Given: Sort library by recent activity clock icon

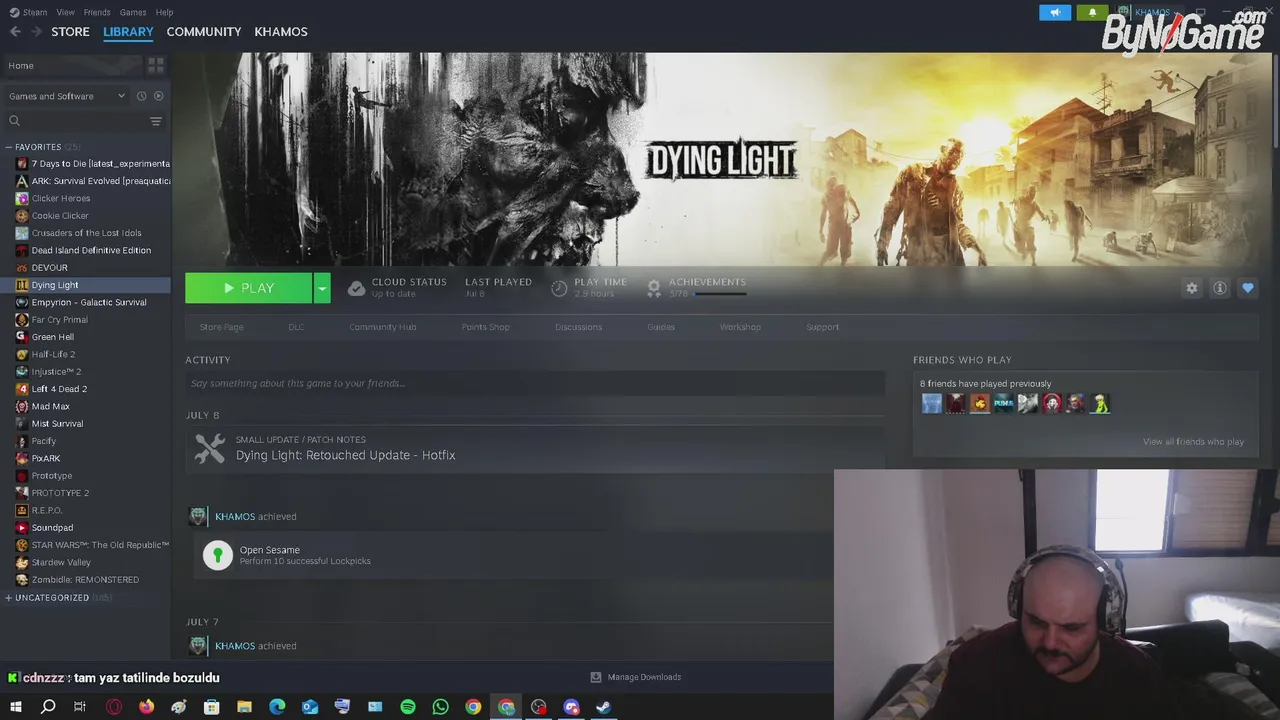Looking at the screenshot, I should [141, 96].
